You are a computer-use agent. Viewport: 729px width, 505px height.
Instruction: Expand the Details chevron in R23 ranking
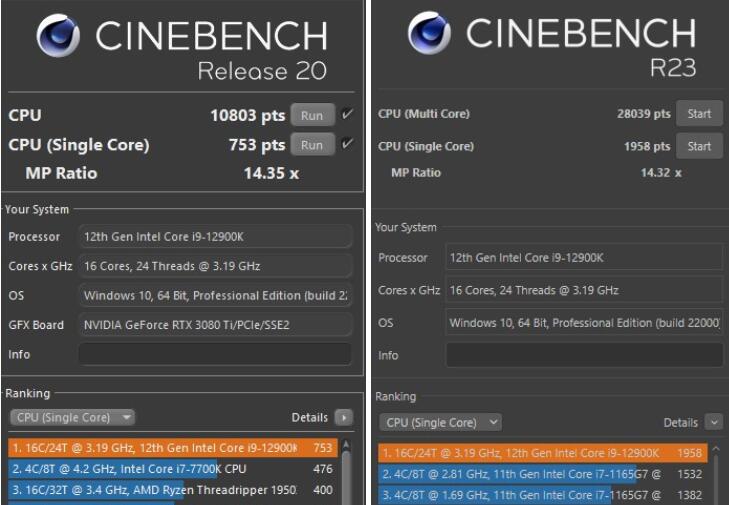coord(713,423)
